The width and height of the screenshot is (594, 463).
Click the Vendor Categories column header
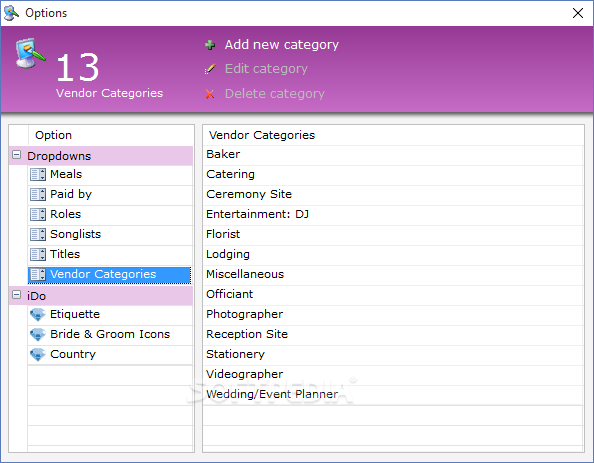pos(393,135)
